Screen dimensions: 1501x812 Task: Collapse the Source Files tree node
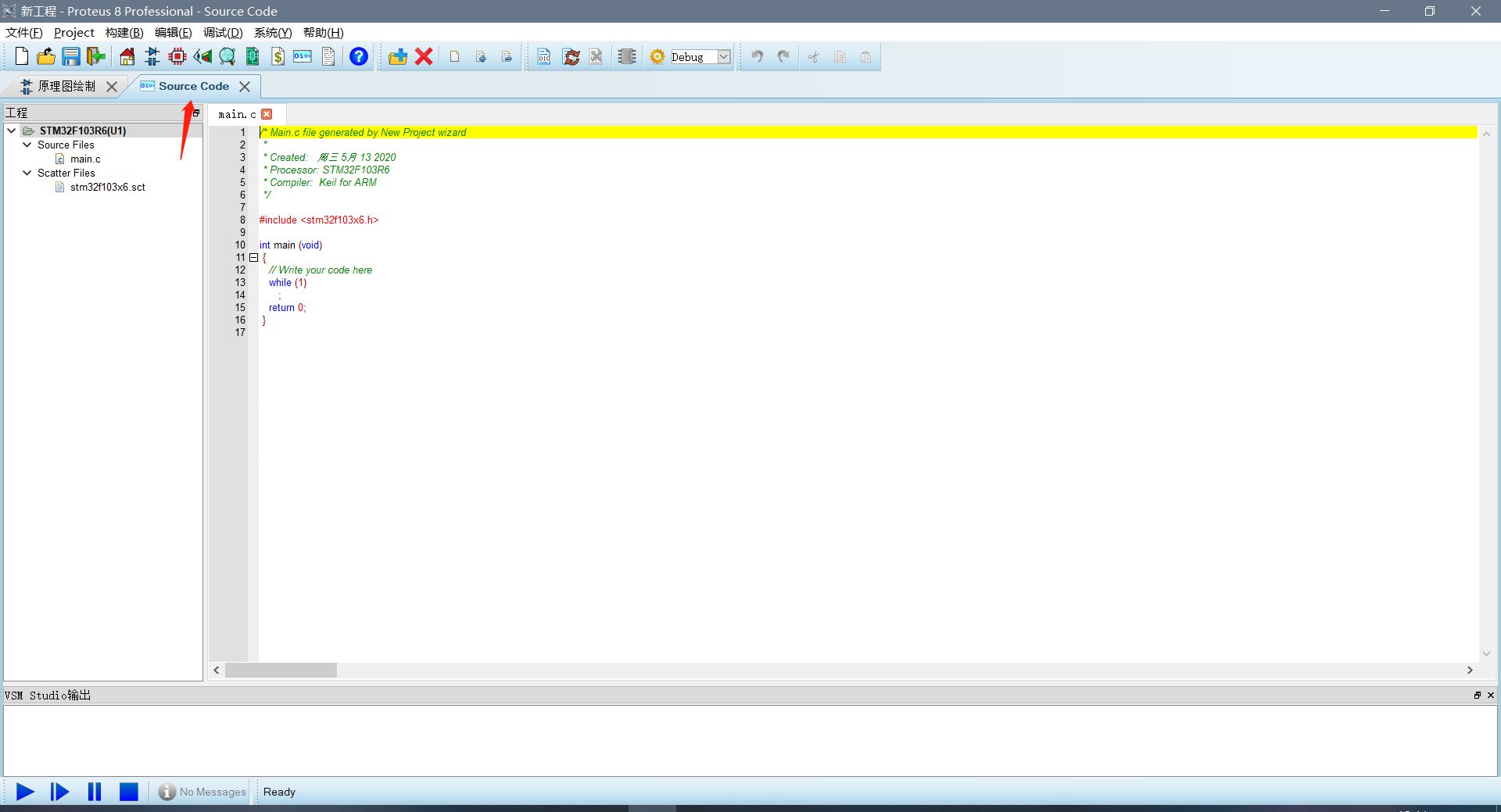coord(27,145)
